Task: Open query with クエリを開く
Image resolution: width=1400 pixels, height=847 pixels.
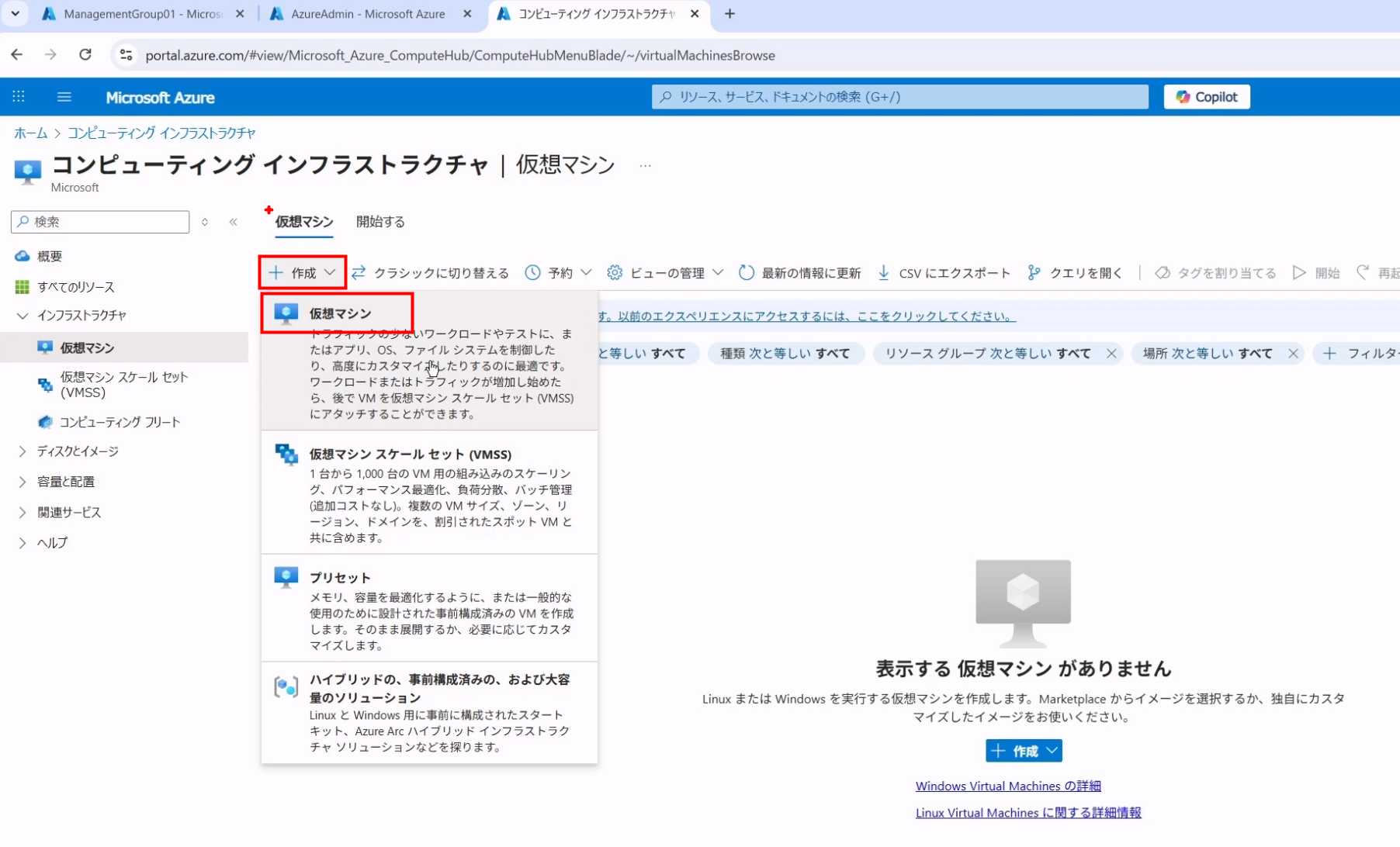Action: coord(1075,273)
